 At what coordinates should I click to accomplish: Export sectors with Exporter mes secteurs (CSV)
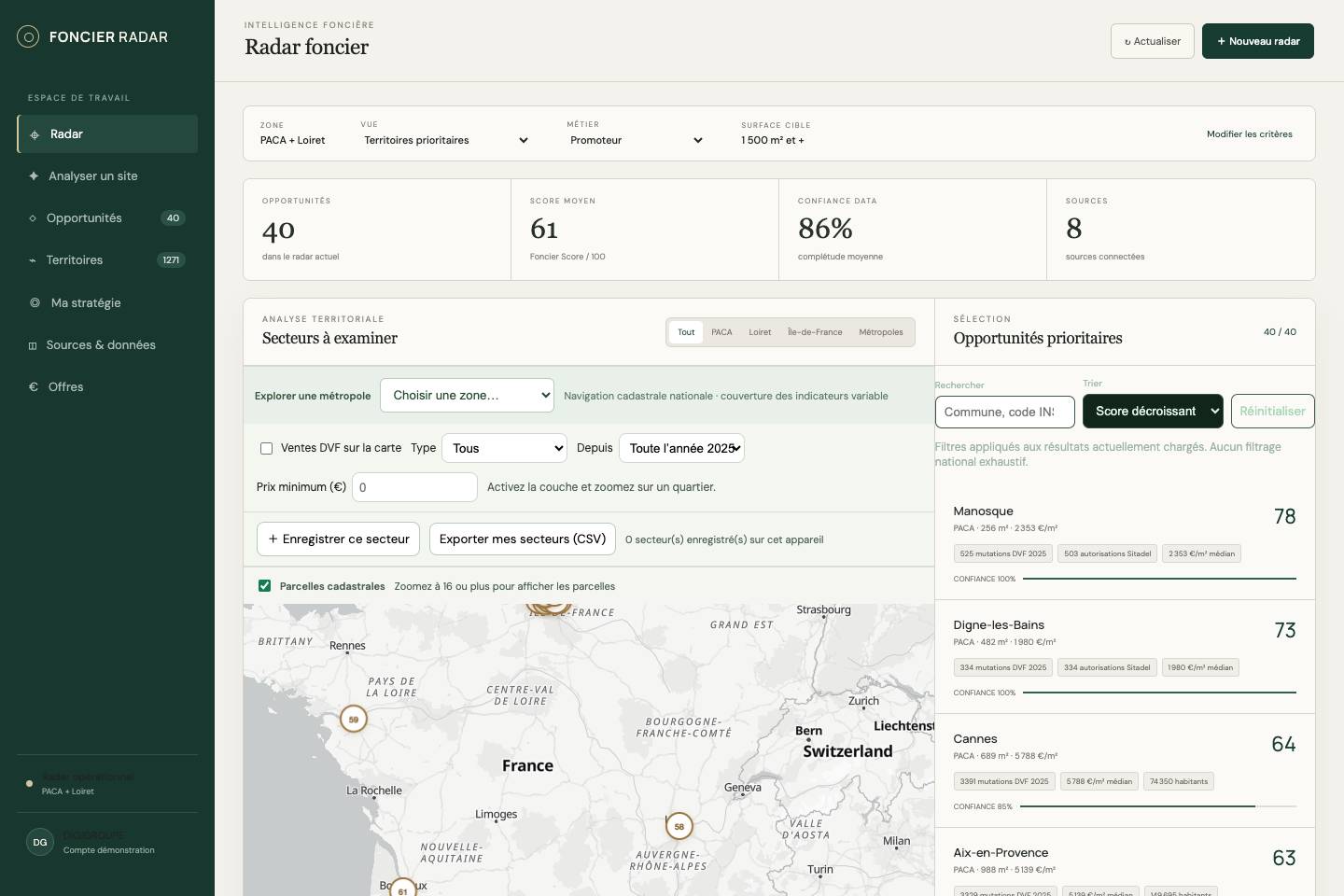(523, 539)
